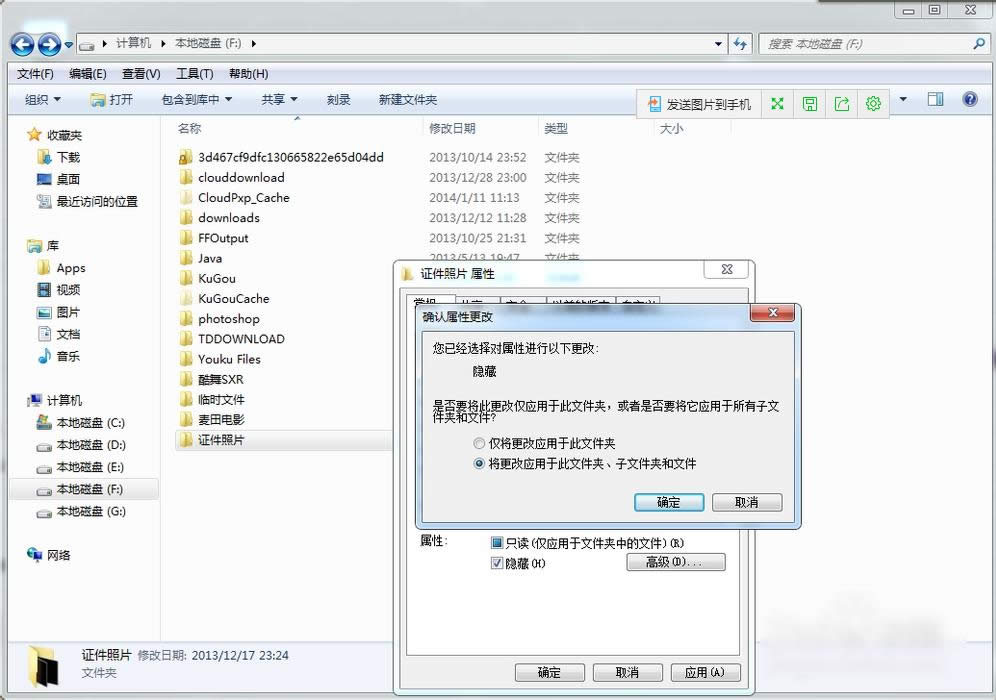The width and height of the screenshot is (996, 700).
Task: Open recent locations dropdown beside nav arrows
Action: [69, 45]
